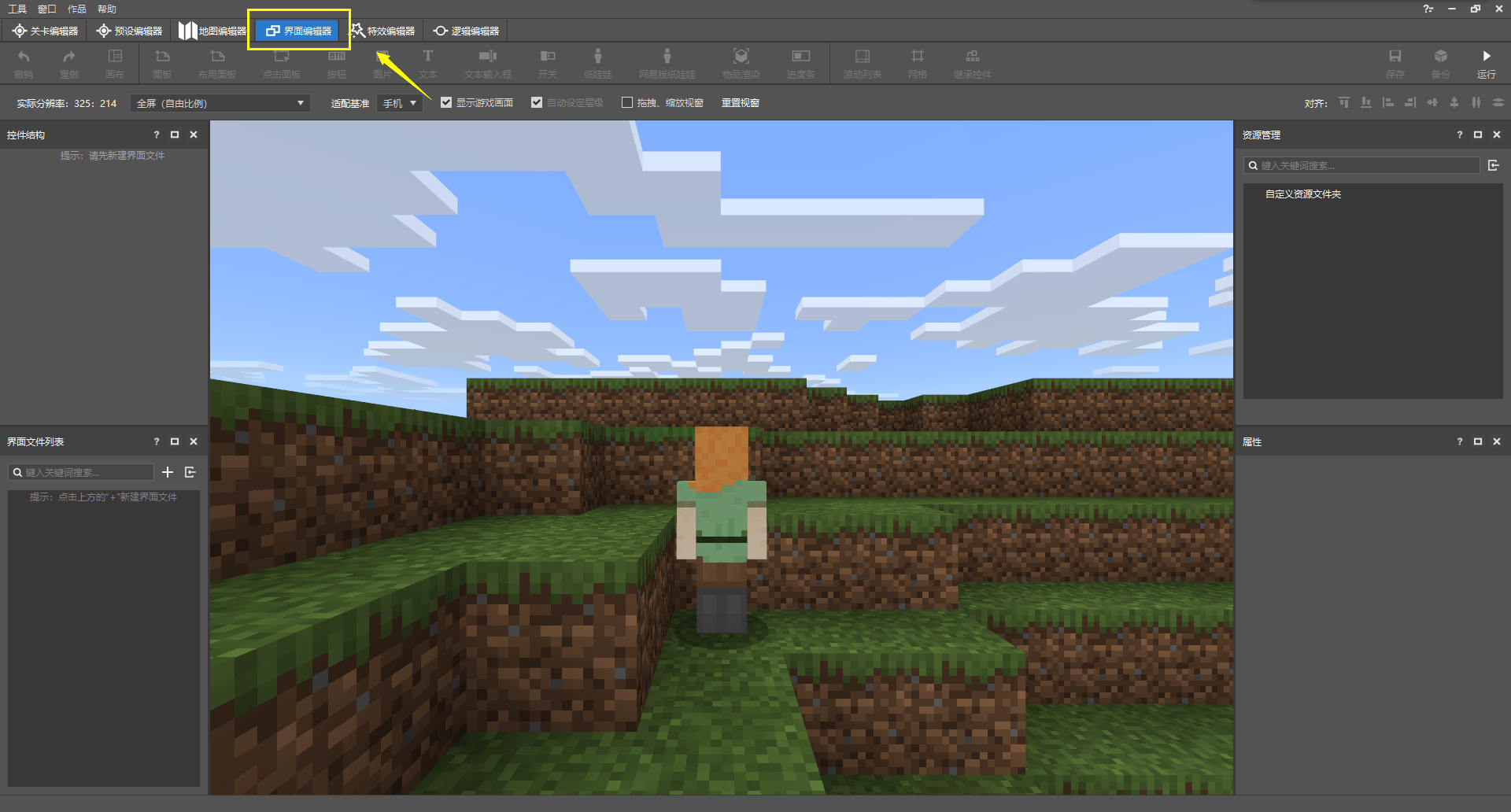
Task: Toggle the 显示游戏画面 checkbox
Action: (446, 103)
